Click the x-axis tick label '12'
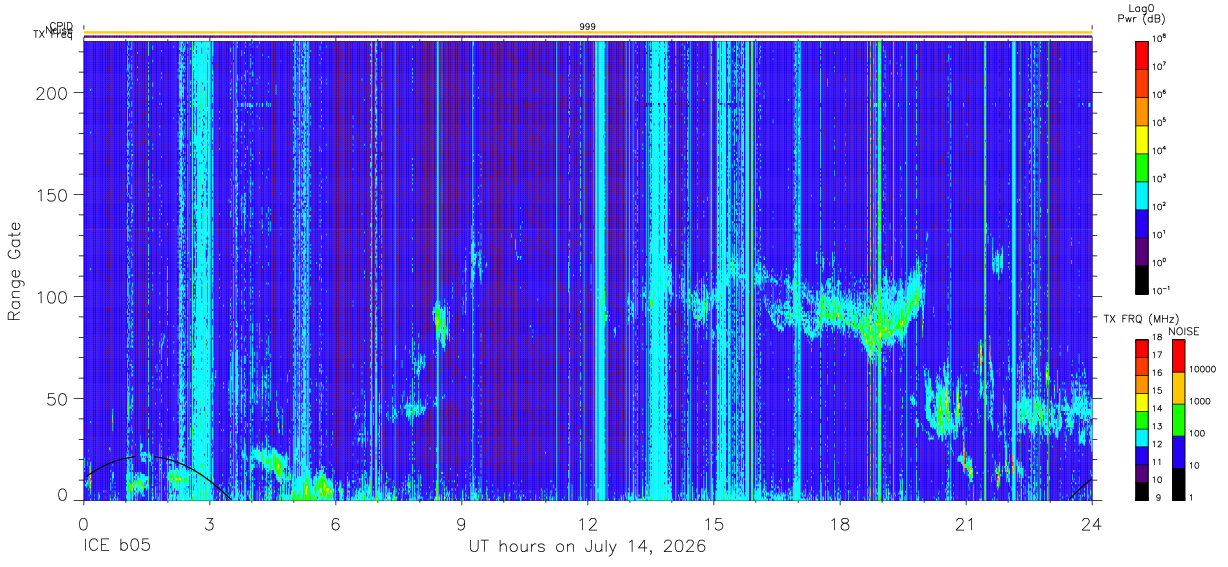1228x567 pixels. tap(588, 522)
